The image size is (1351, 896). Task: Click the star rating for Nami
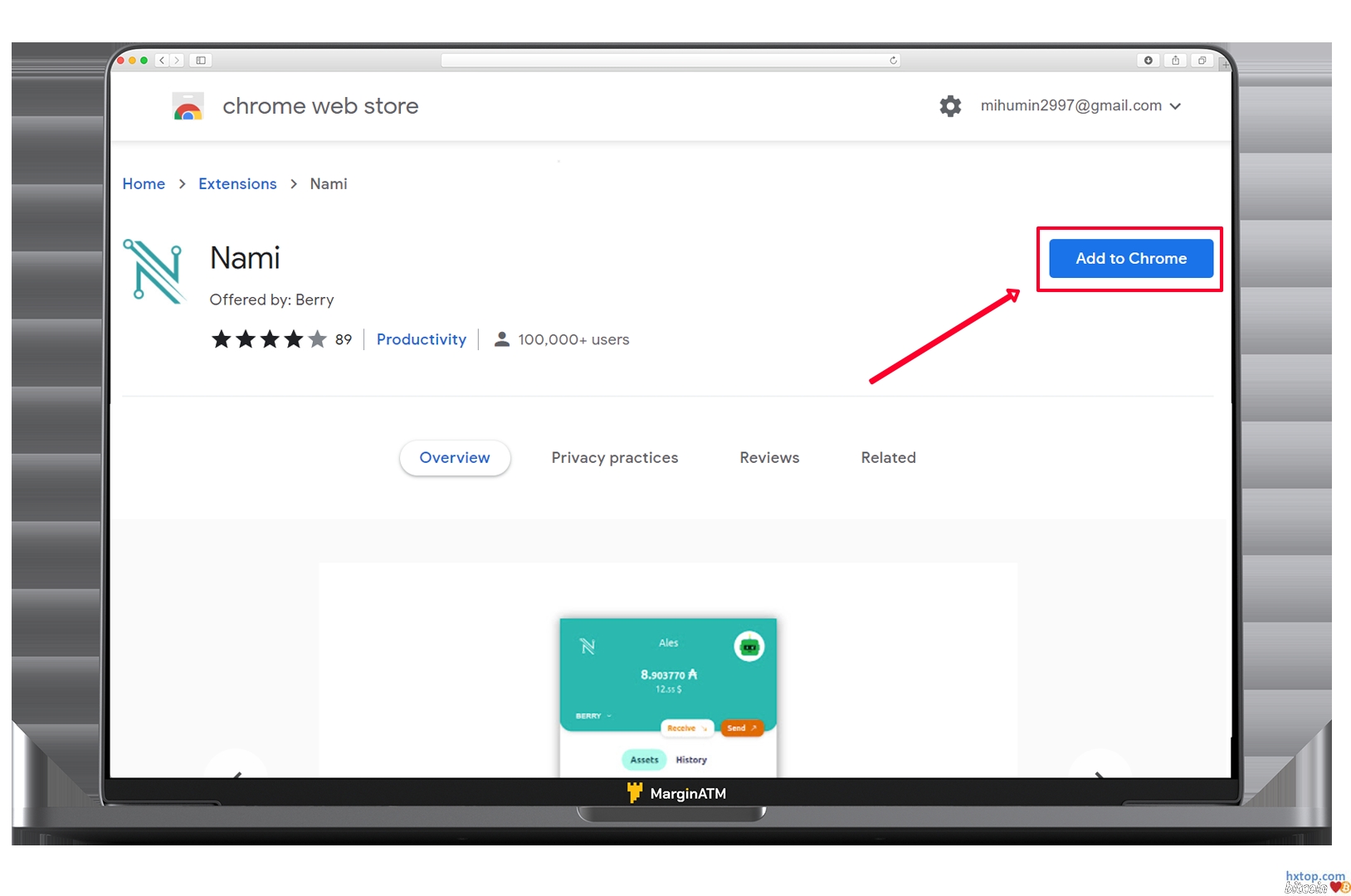click(x=269, y=339)
